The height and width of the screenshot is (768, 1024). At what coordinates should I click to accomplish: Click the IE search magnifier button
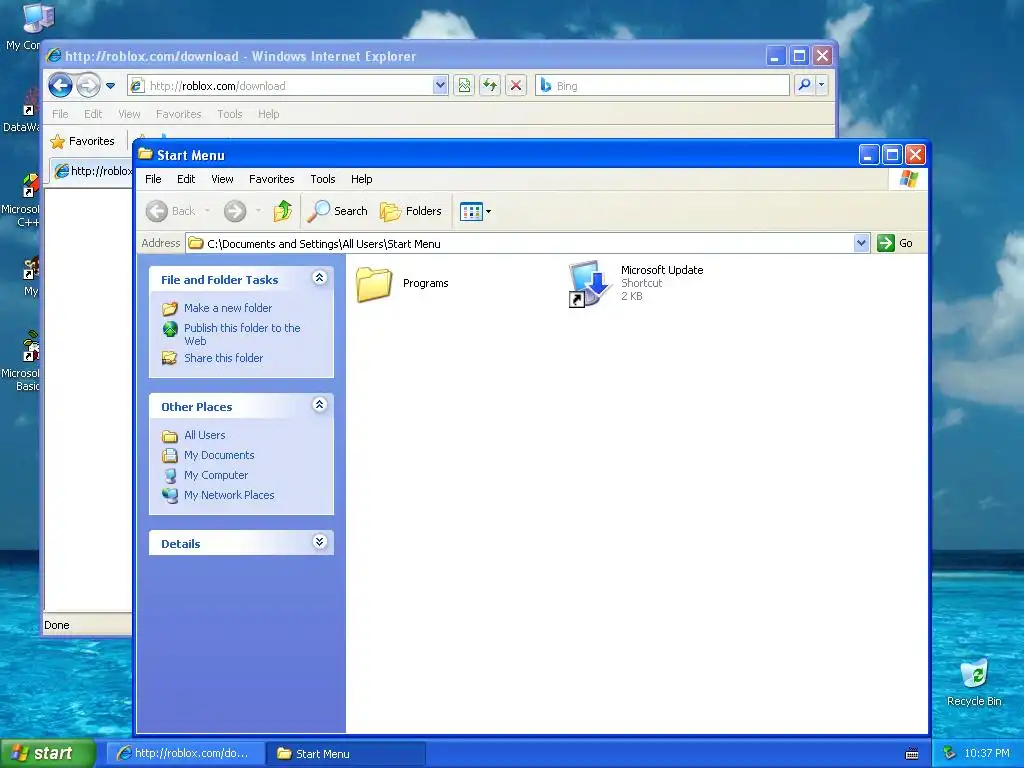[805, 85]
